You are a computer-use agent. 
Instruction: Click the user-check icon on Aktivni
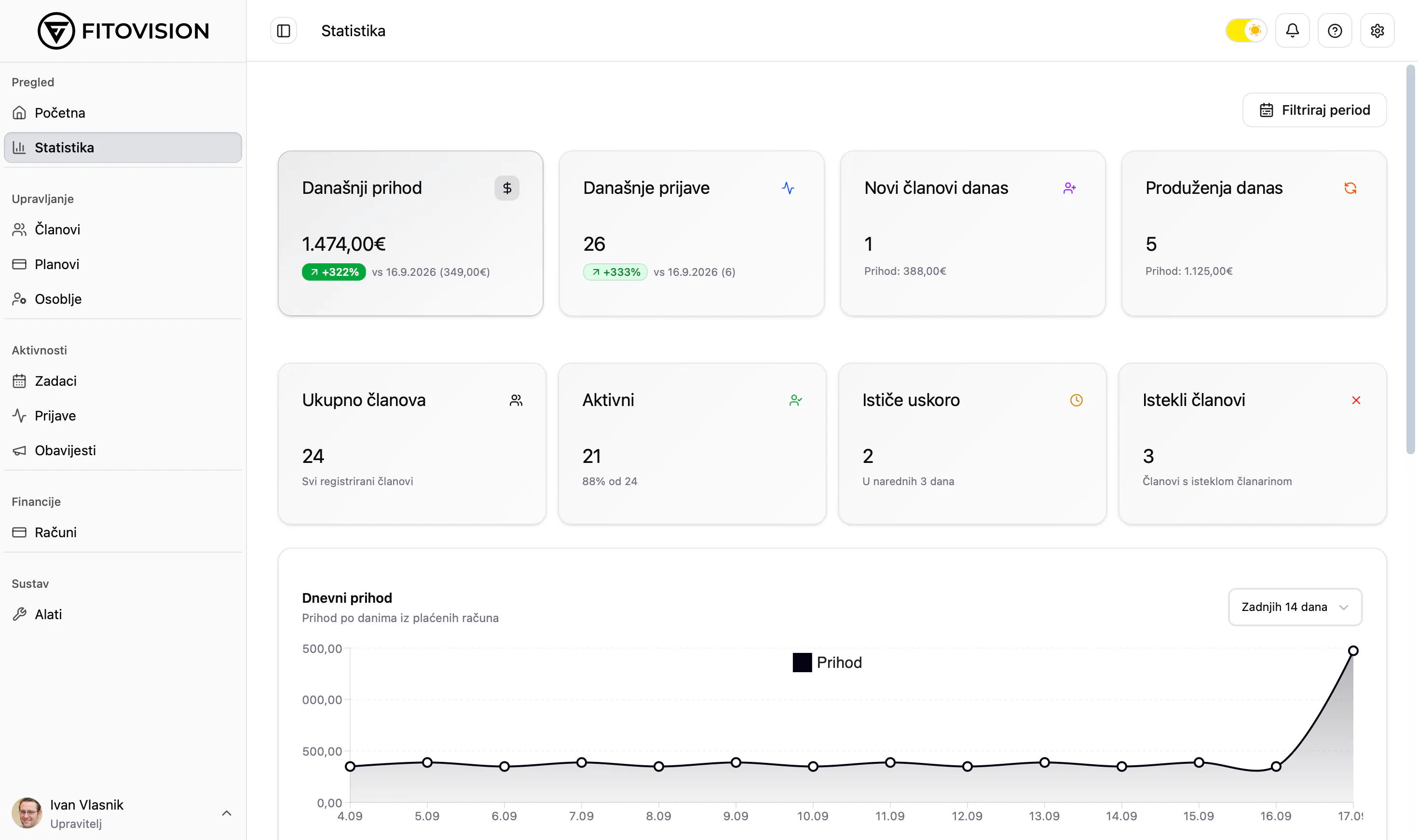[x=796, y=400]
